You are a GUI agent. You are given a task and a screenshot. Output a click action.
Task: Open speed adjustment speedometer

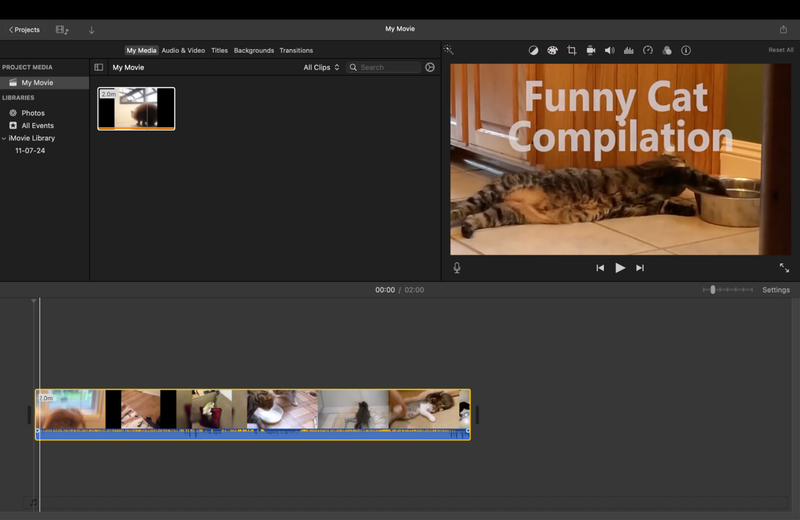pyautogui.click(x=648, y=51)
